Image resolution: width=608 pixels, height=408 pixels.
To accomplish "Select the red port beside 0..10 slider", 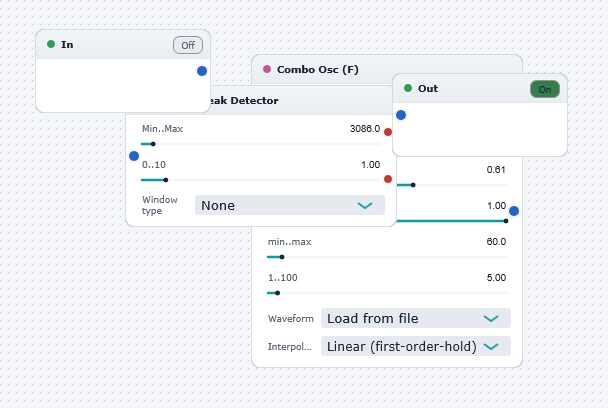I will click(x=388, y=179).
